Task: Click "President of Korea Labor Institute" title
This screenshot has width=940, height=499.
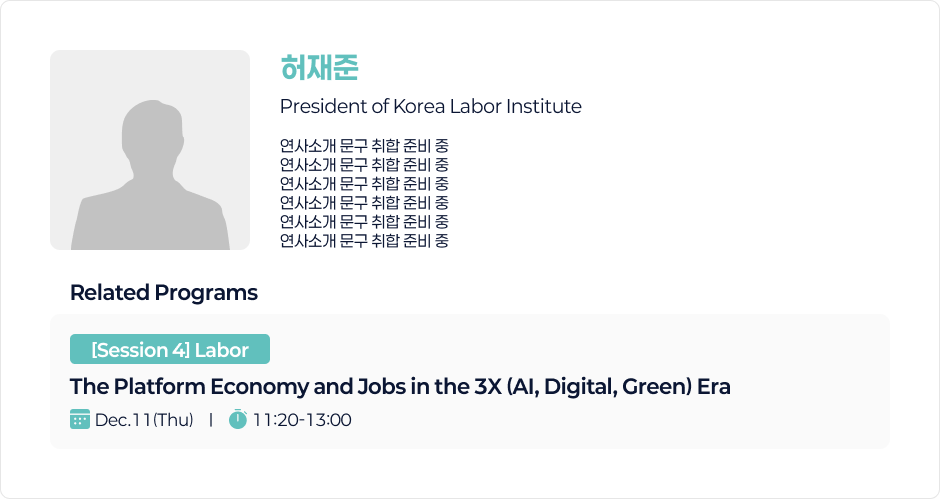Action: (x=430, y=106)
